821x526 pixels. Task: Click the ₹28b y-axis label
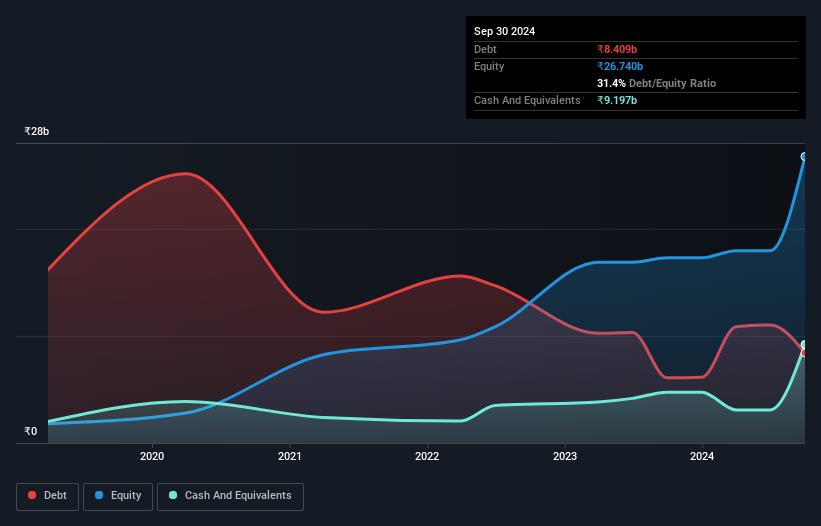37,131
